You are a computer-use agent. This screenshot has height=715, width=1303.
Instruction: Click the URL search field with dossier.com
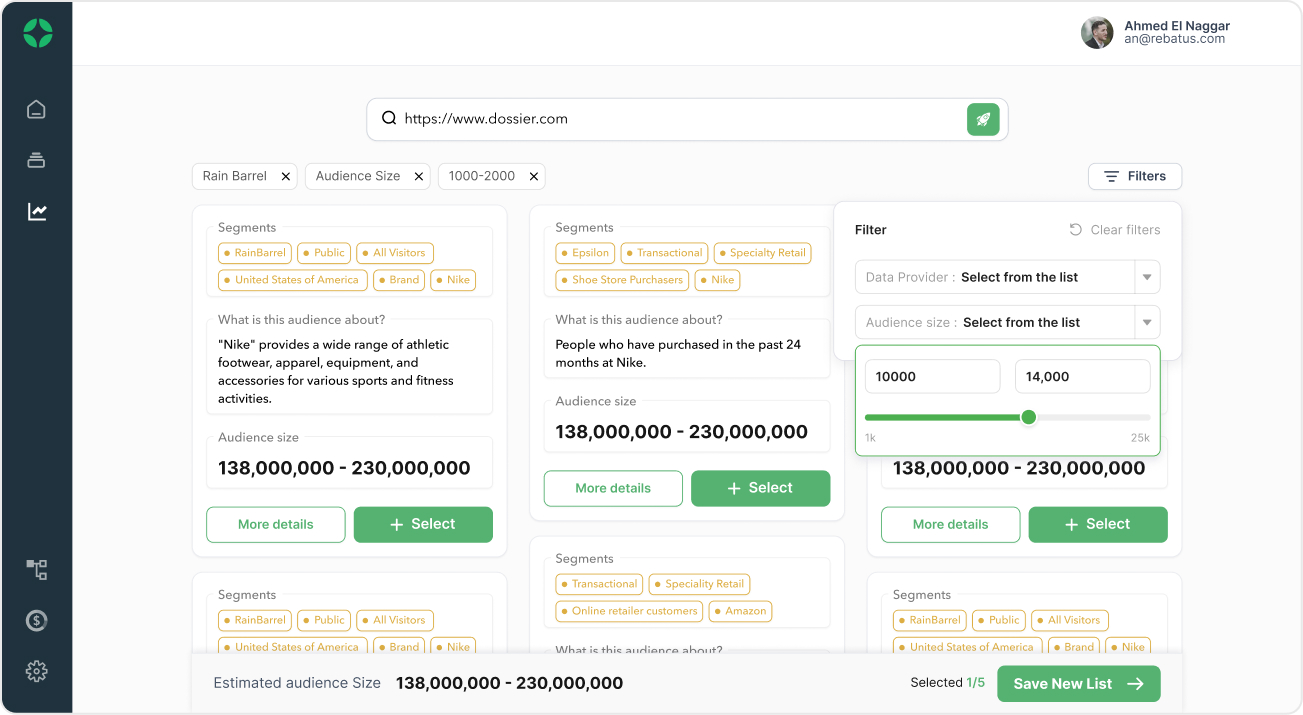pos(687,119)
